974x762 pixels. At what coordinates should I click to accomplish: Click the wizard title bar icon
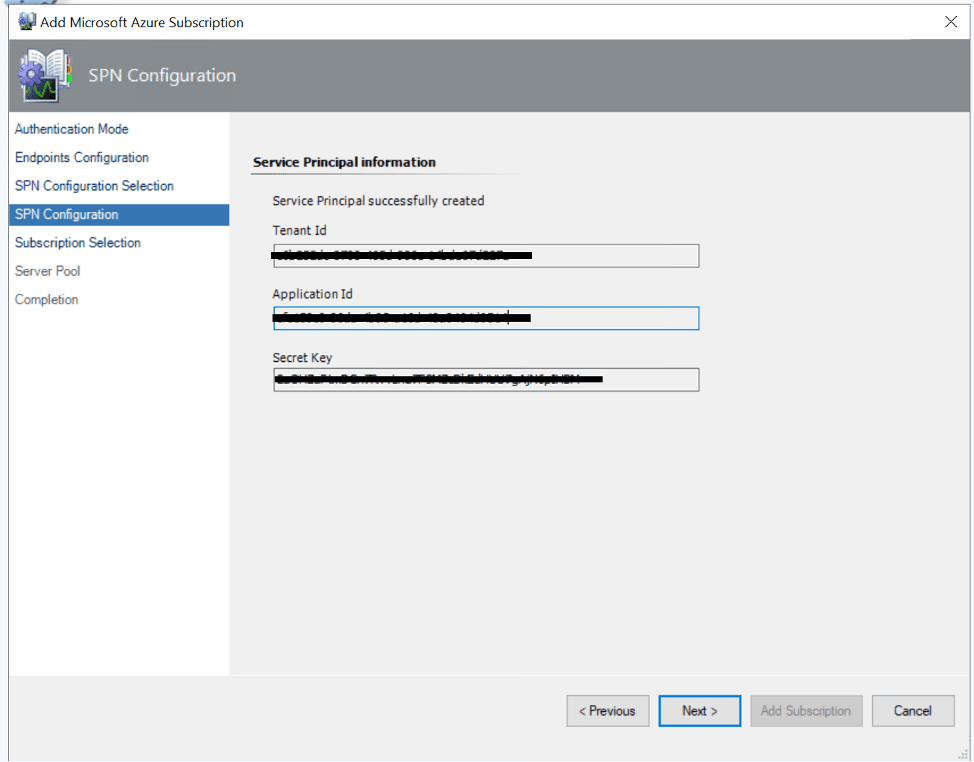[27, 22]
